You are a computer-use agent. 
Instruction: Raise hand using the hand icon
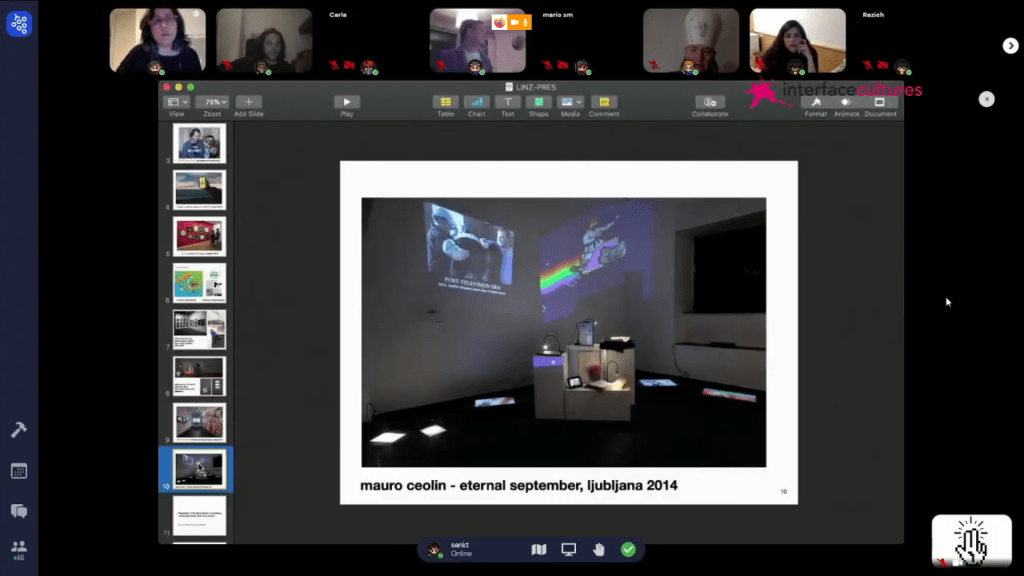pyautogui.click(x=599, y=549)
